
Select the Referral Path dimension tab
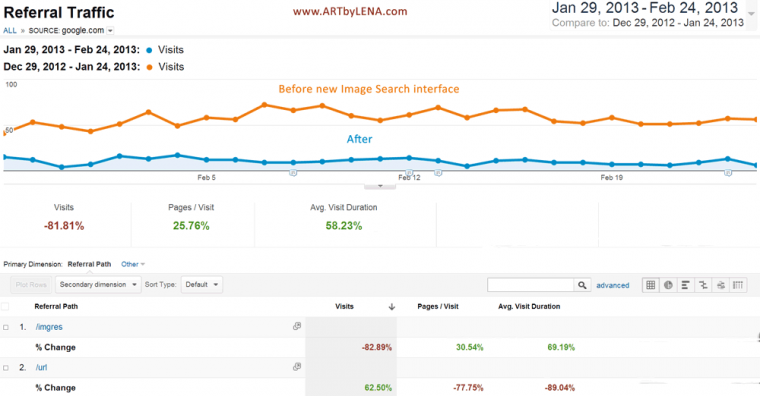pyautogui.click(x=89, y=264)
